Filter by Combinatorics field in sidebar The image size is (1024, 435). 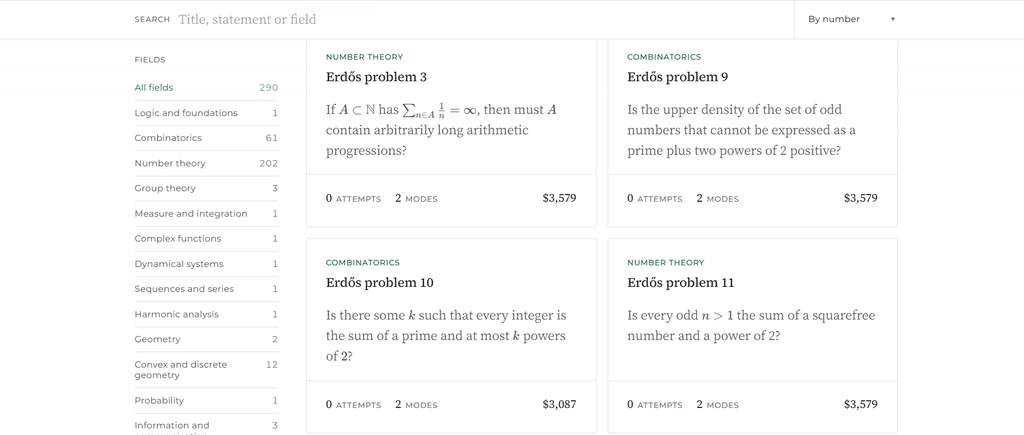click(x=206, y=138)
